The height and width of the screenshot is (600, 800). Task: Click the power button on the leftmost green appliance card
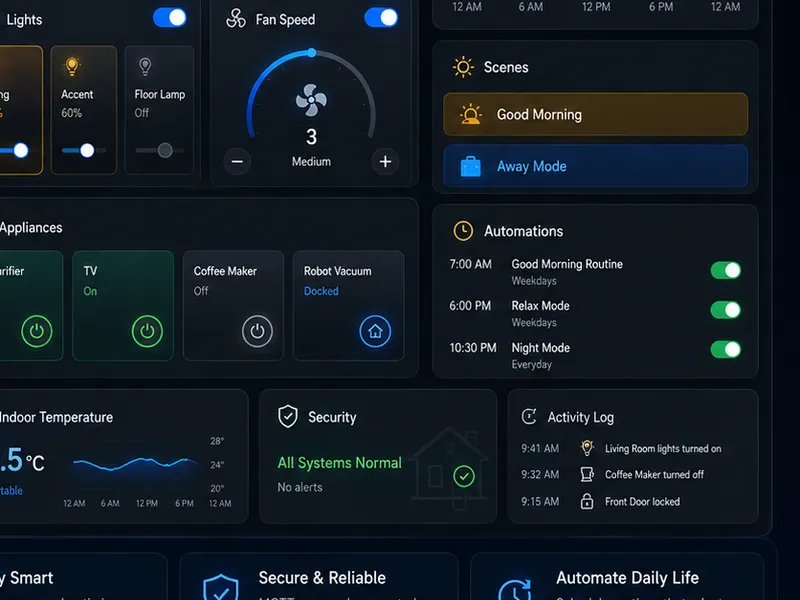(x=37, y=331)
